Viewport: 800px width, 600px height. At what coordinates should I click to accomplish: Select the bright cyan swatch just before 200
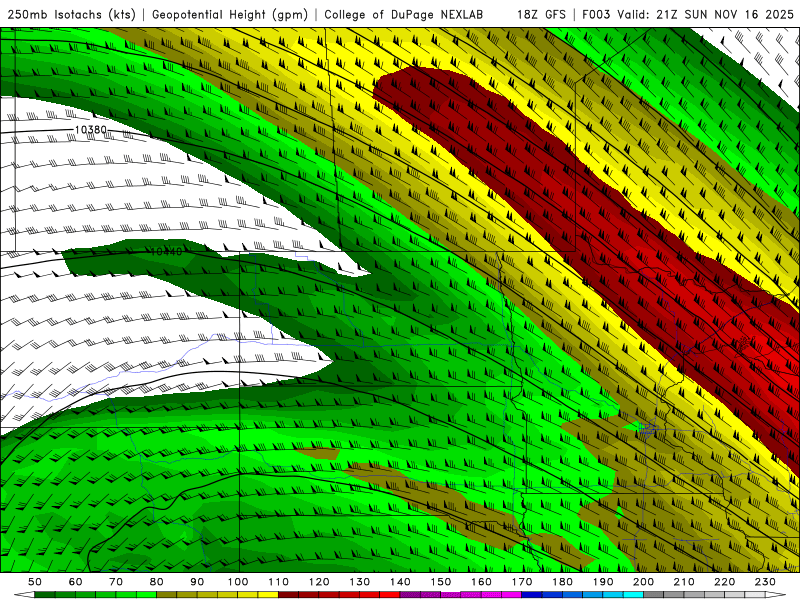tap(633, 594)
